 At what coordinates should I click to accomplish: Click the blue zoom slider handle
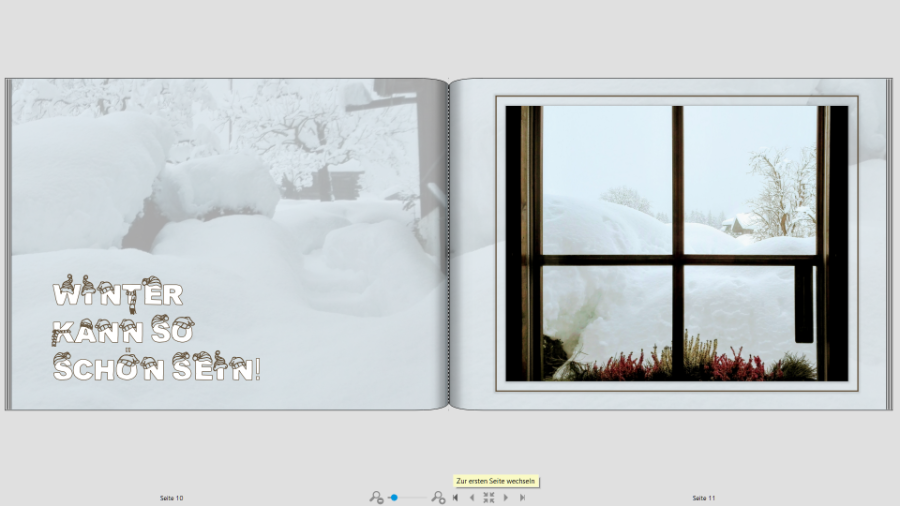(x=394, y=497)
